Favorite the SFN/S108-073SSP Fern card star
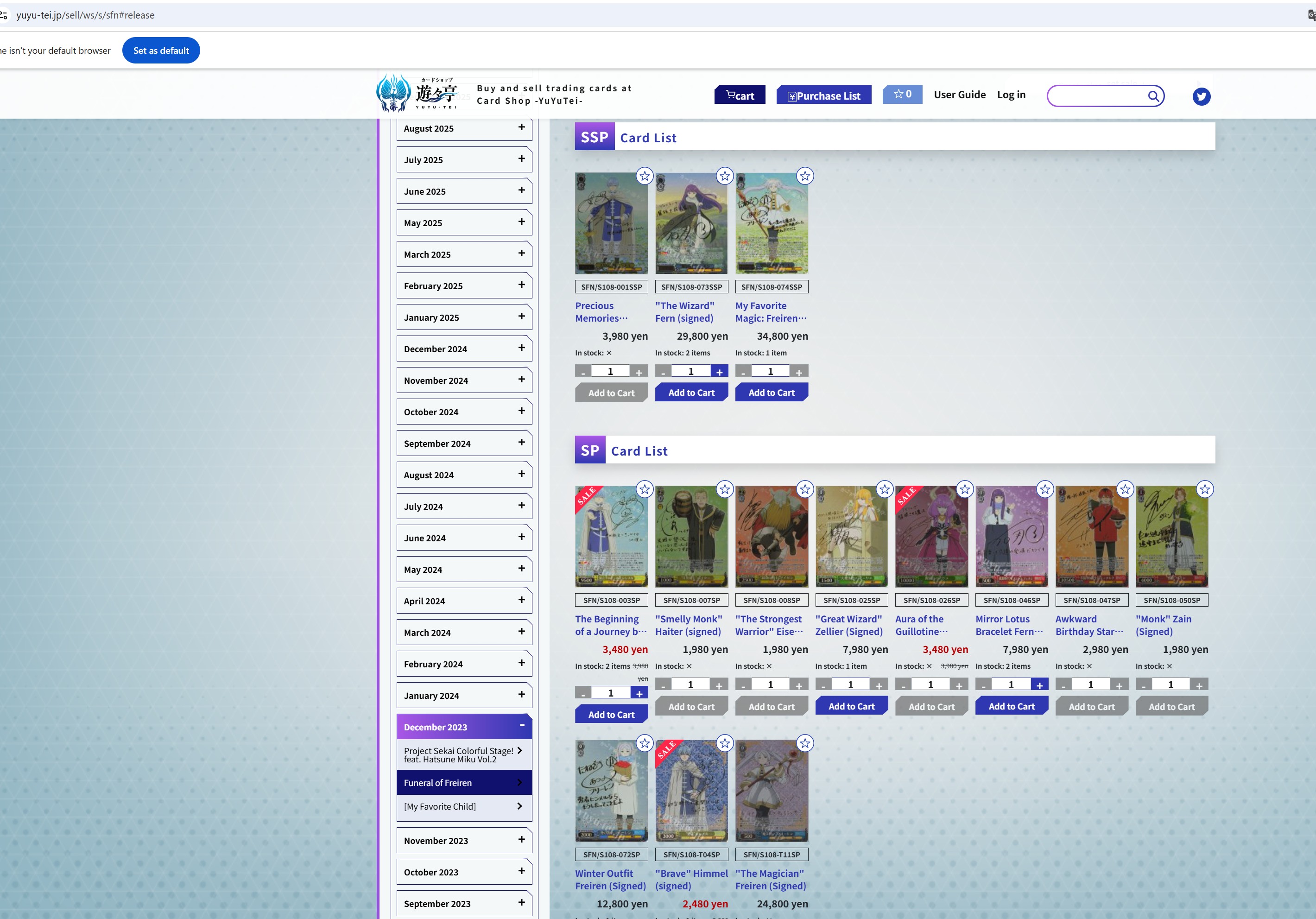1316x919 pixels. [724, 176]
